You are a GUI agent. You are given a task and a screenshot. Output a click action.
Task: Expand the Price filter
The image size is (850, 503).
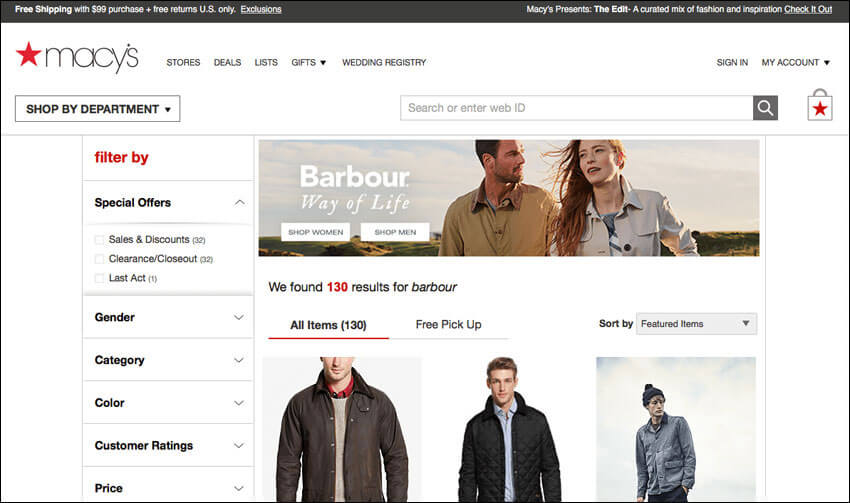click(169, 488)
